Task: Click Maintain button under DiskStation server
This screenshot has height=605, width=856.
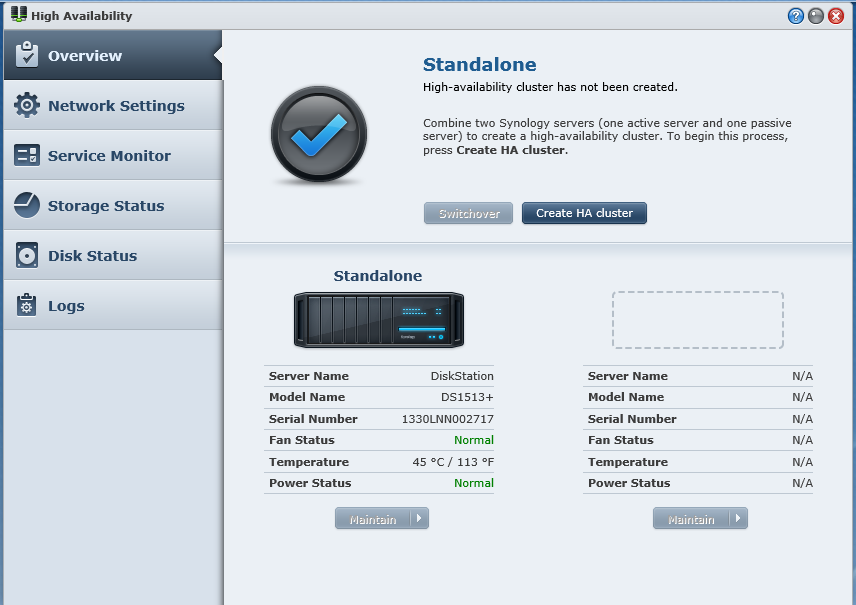Action: tap(373, 518)
